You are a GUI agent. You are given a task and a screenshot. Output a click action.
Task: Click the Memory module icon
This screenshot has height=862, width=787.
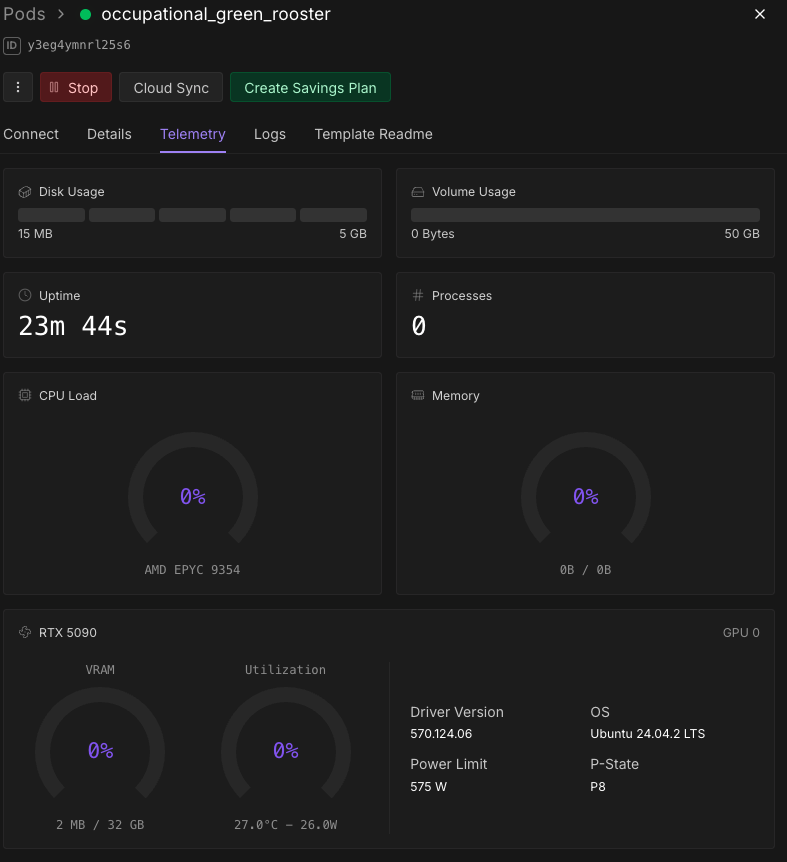point(418,395)
